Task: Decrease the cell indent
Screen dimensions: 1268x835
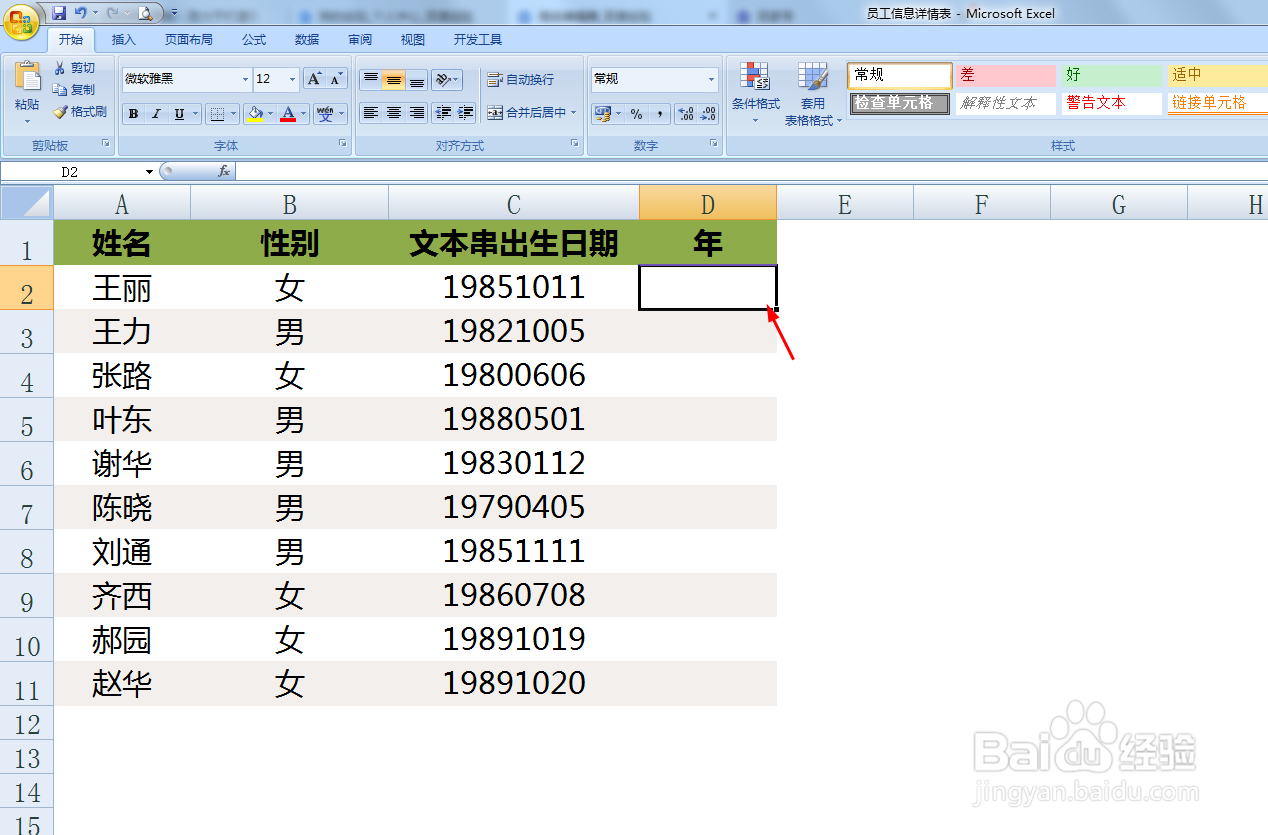Action: coord(443,113)
